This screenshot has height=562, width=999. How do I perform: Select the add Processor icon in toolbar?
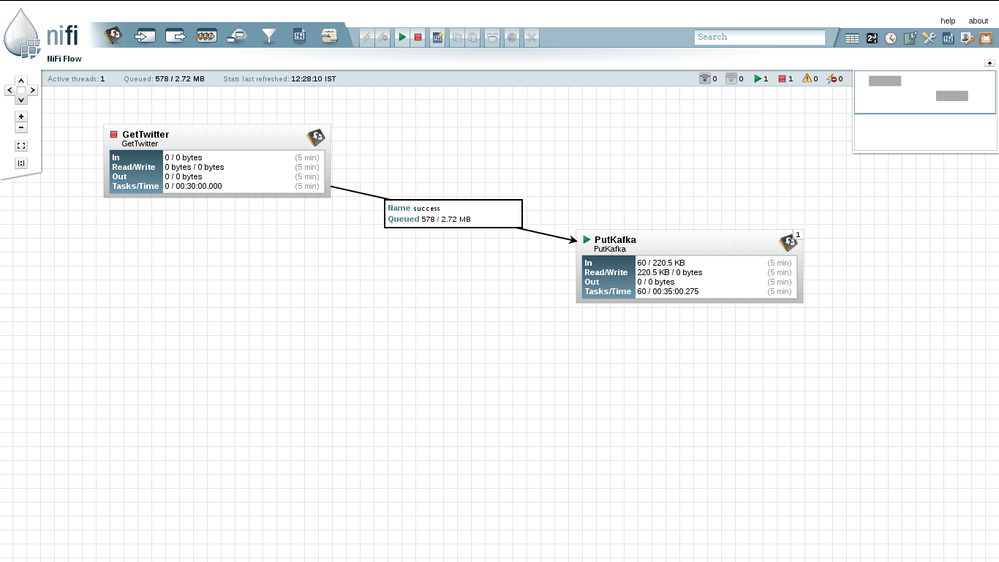(114, 36)
